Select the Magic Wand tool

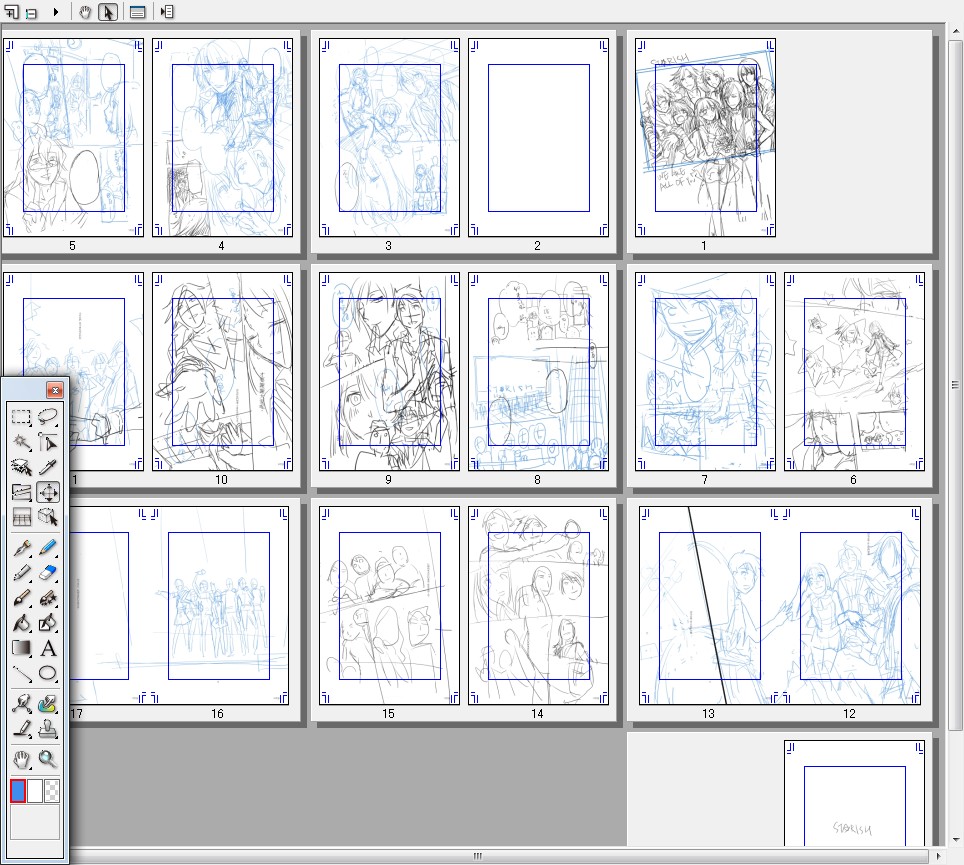pyautogui.click(x=22, y=442)
